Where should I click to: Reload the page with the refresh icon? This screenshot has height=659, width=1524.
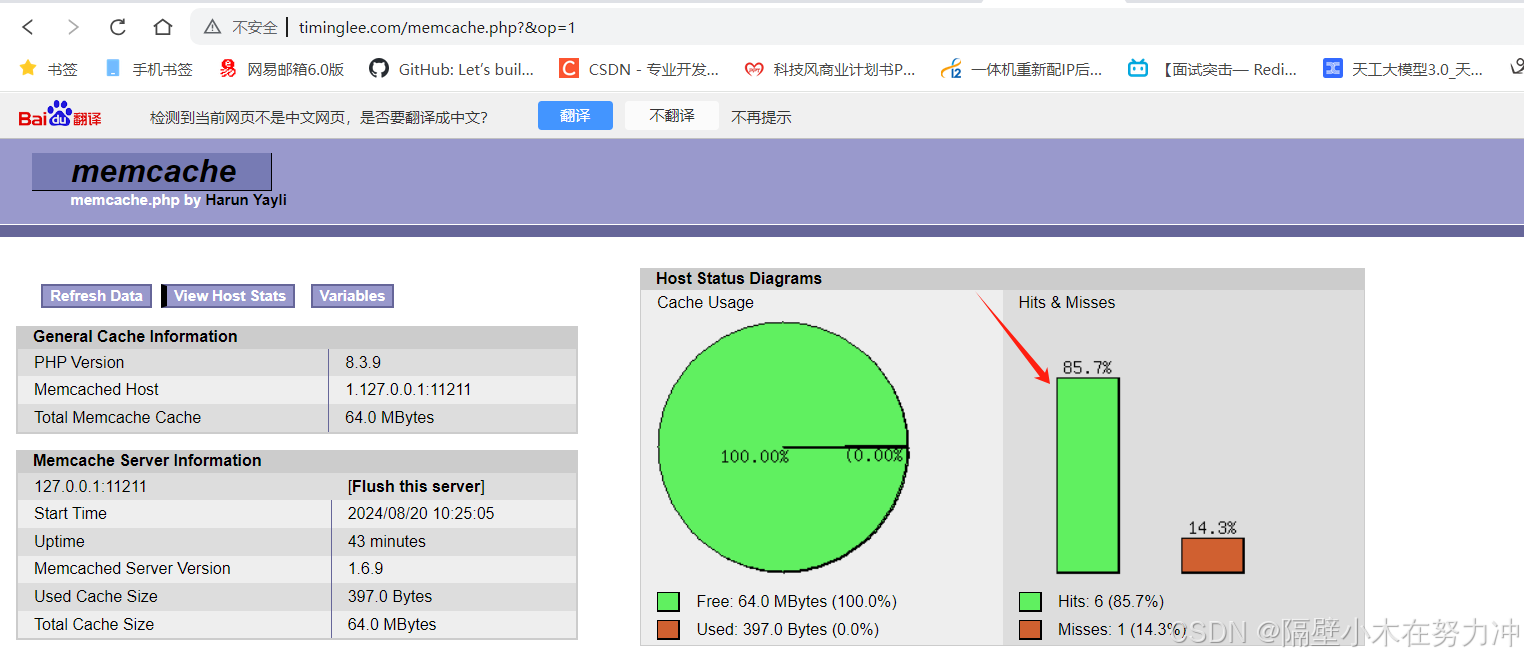click(118, 27)
